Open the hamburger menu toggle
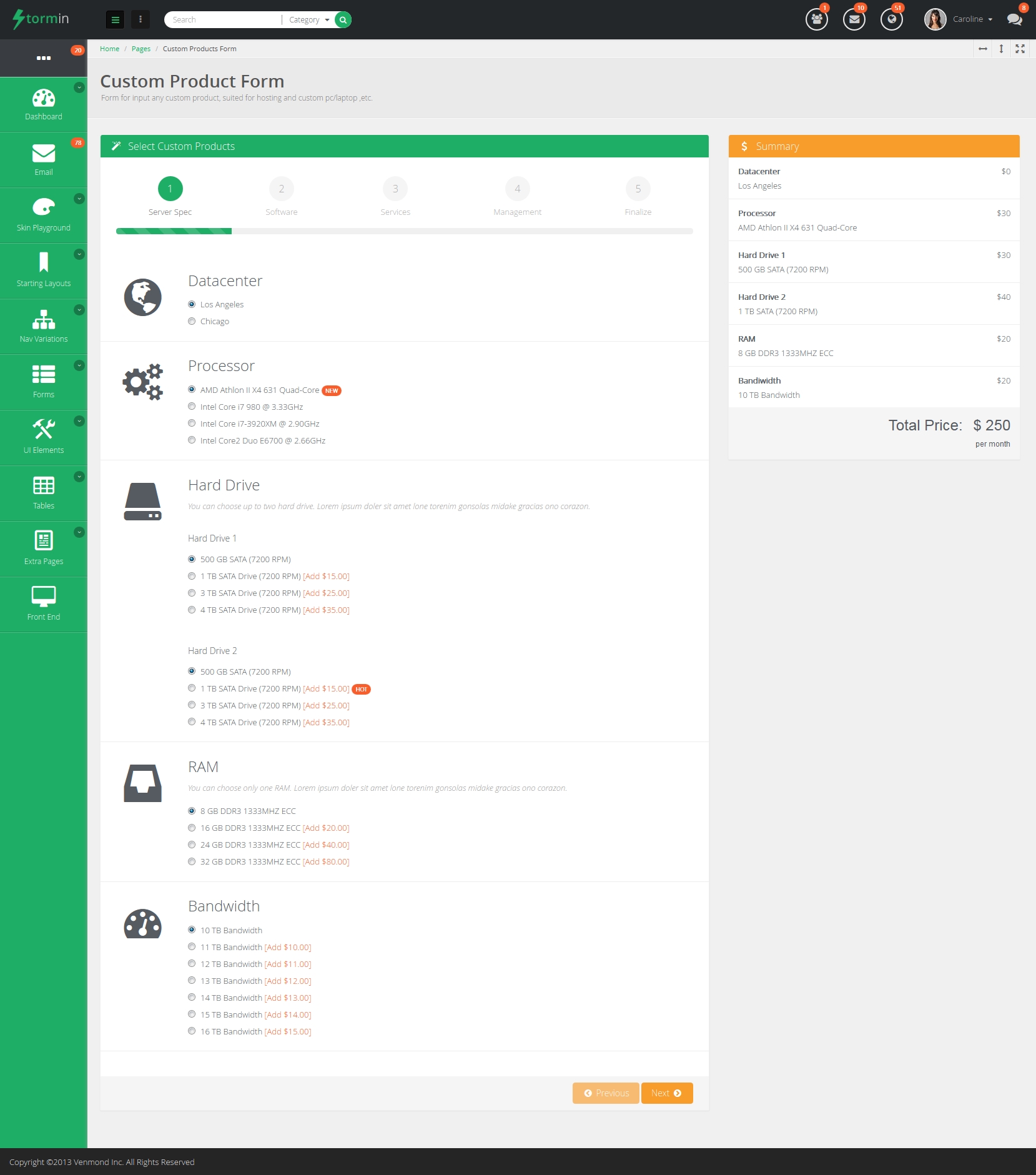The width and height of the screenshot is (1036, 1175). [115, 20]
